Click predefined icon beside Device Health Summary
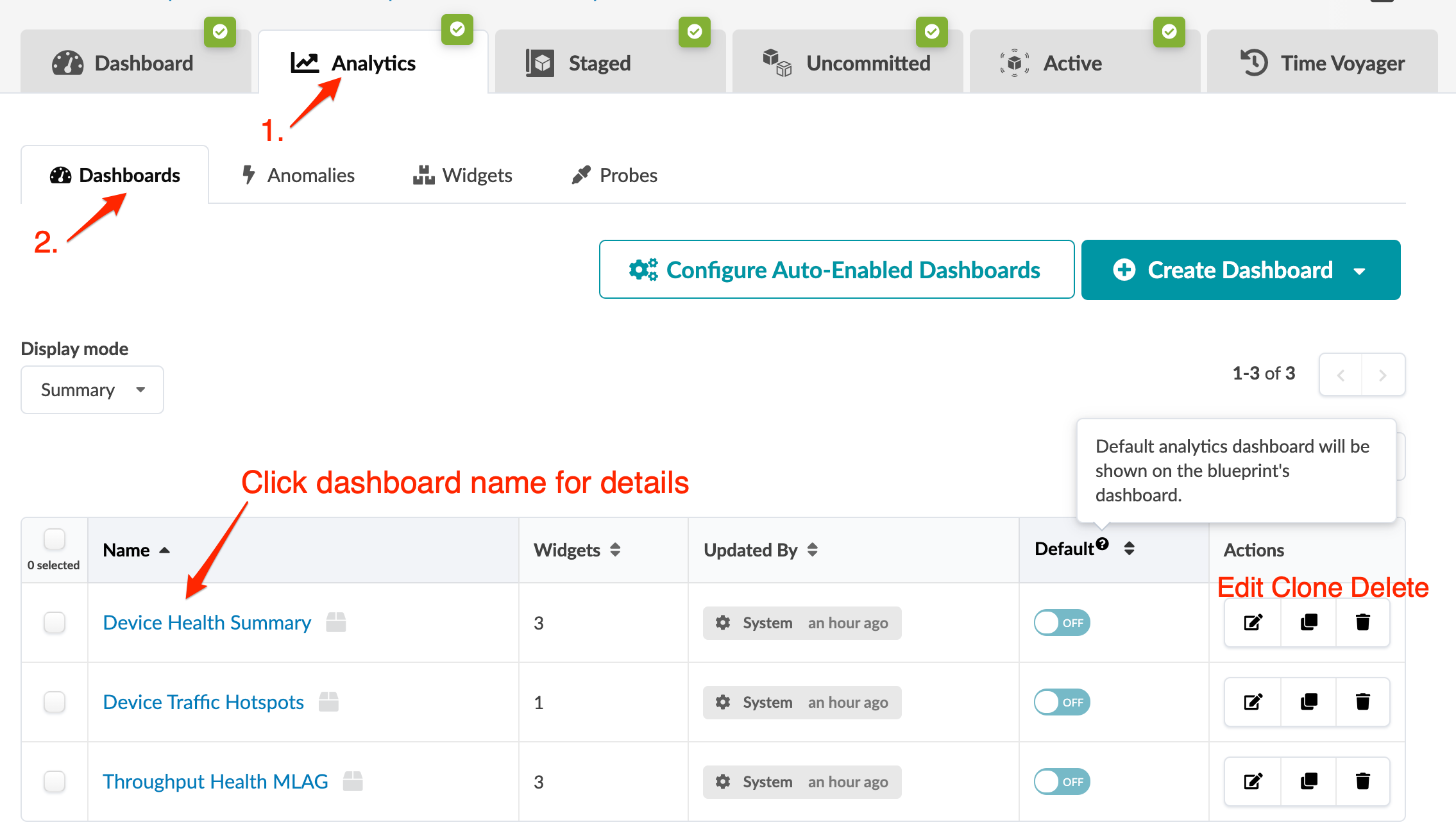1456x836 pixels. point(336,622)
